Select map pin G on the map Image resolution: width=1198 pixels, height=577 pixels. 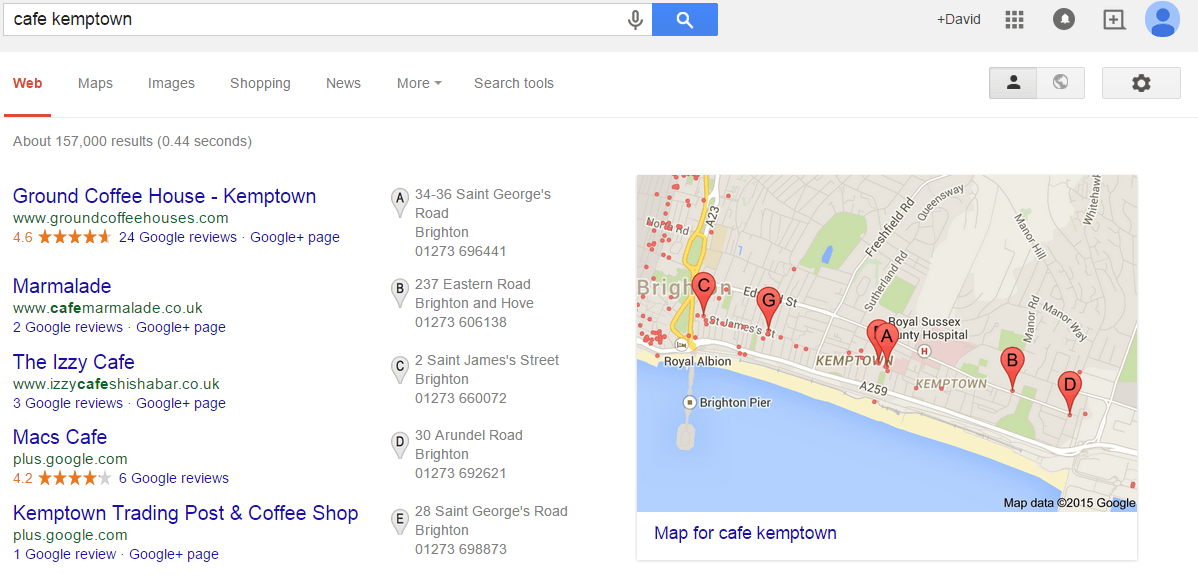coord(768,301)
